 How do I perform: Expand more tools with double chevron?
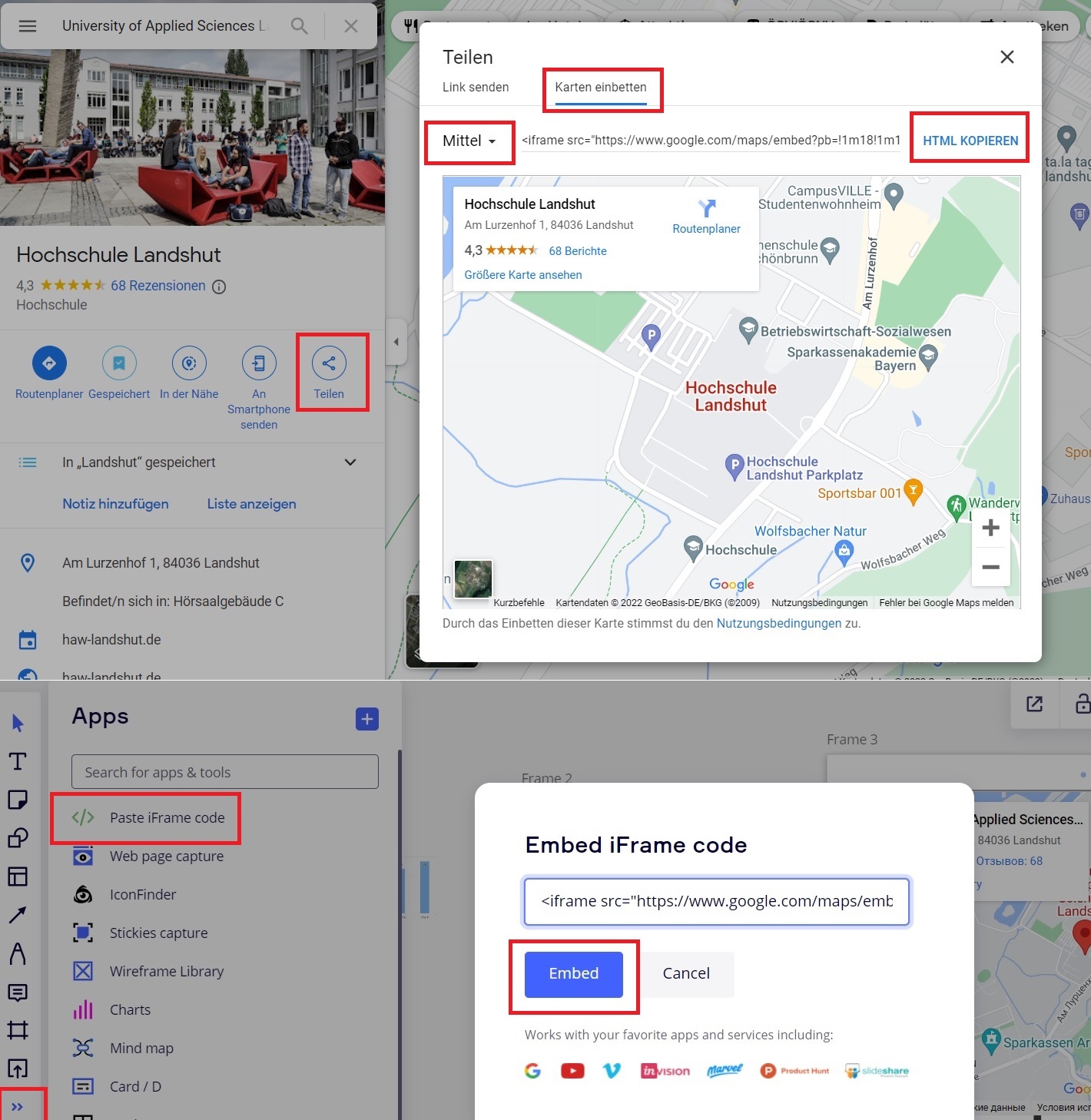click(18, 1107)
